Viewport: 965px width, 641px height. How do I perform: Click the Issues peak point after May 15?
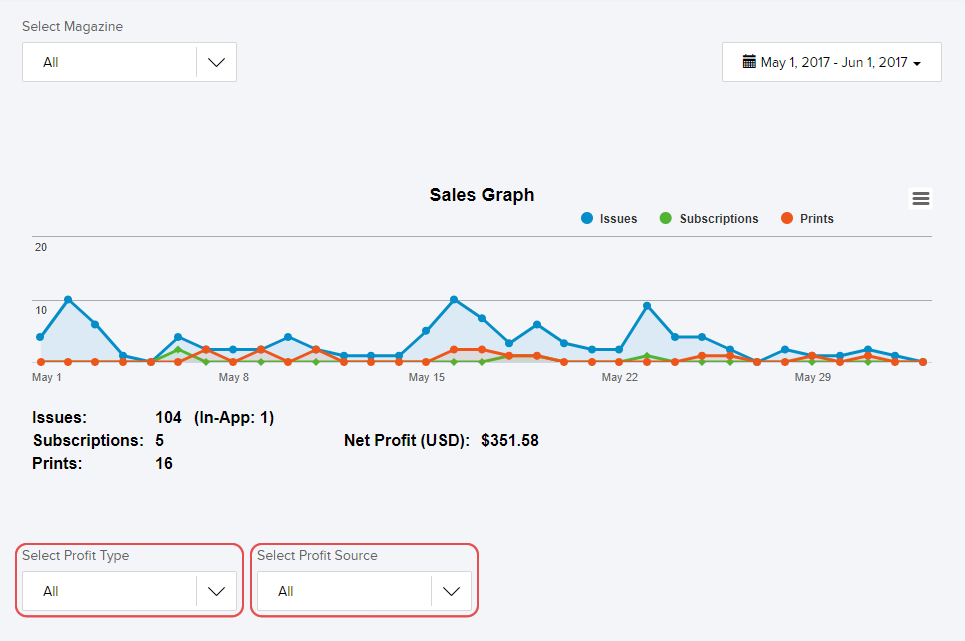[x=454, y=300]
